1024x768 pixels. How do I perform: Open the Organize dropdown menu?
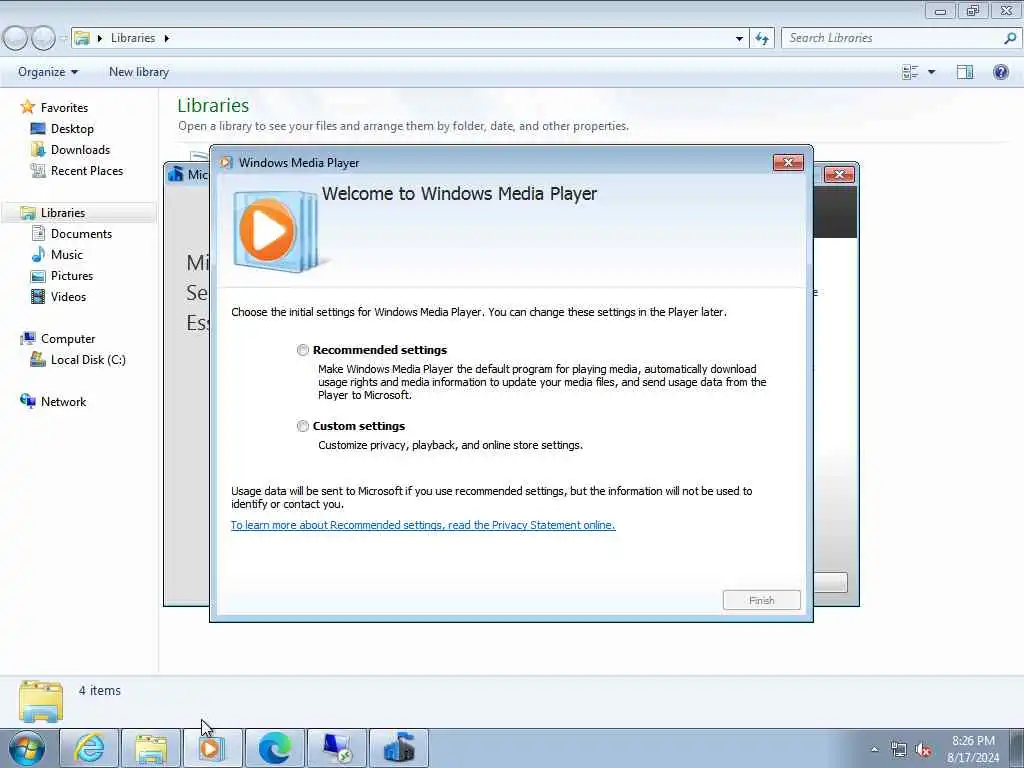(x=48, y=72)
